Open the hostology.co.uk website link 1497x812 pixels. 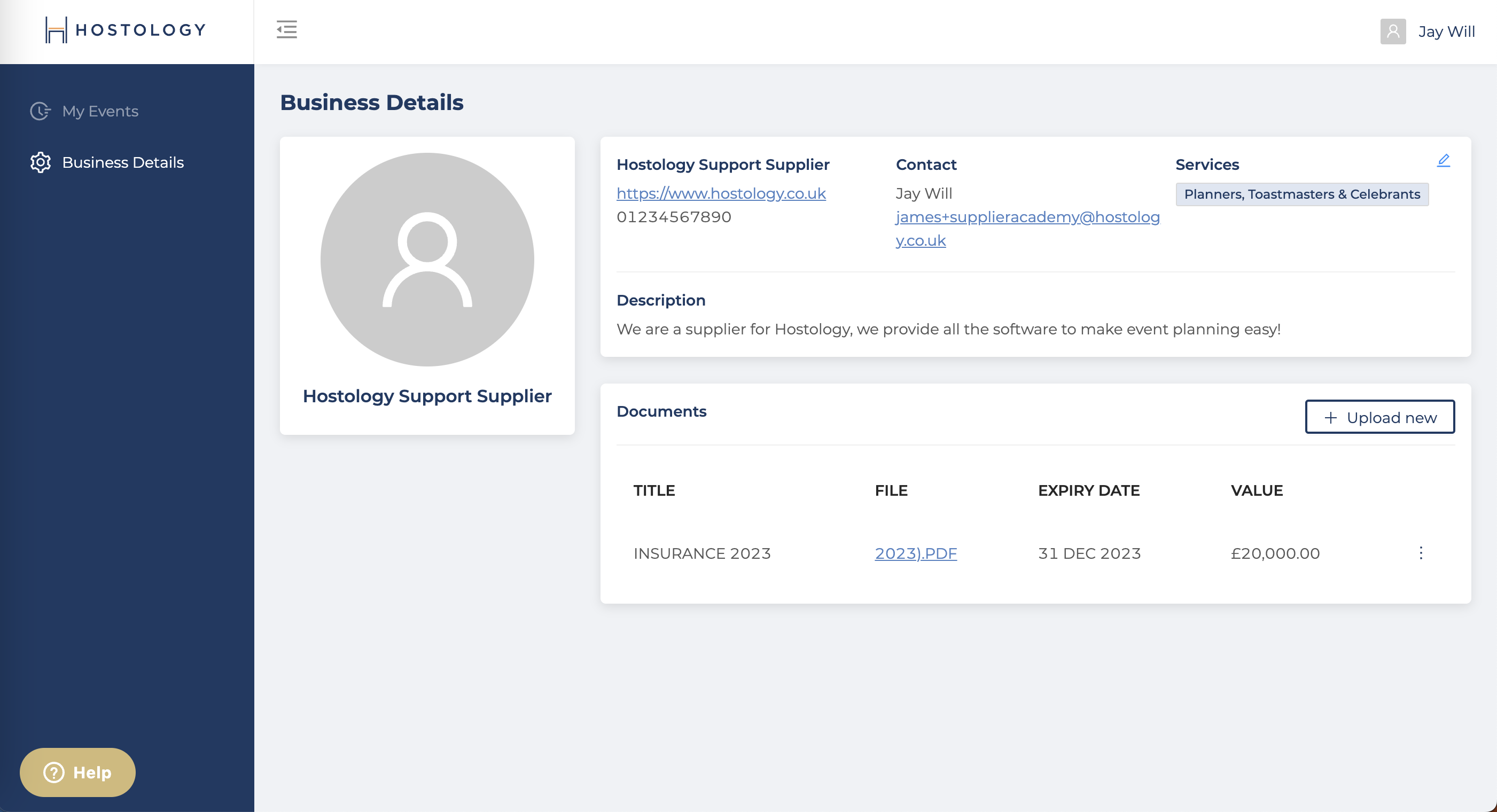point(721,193)
